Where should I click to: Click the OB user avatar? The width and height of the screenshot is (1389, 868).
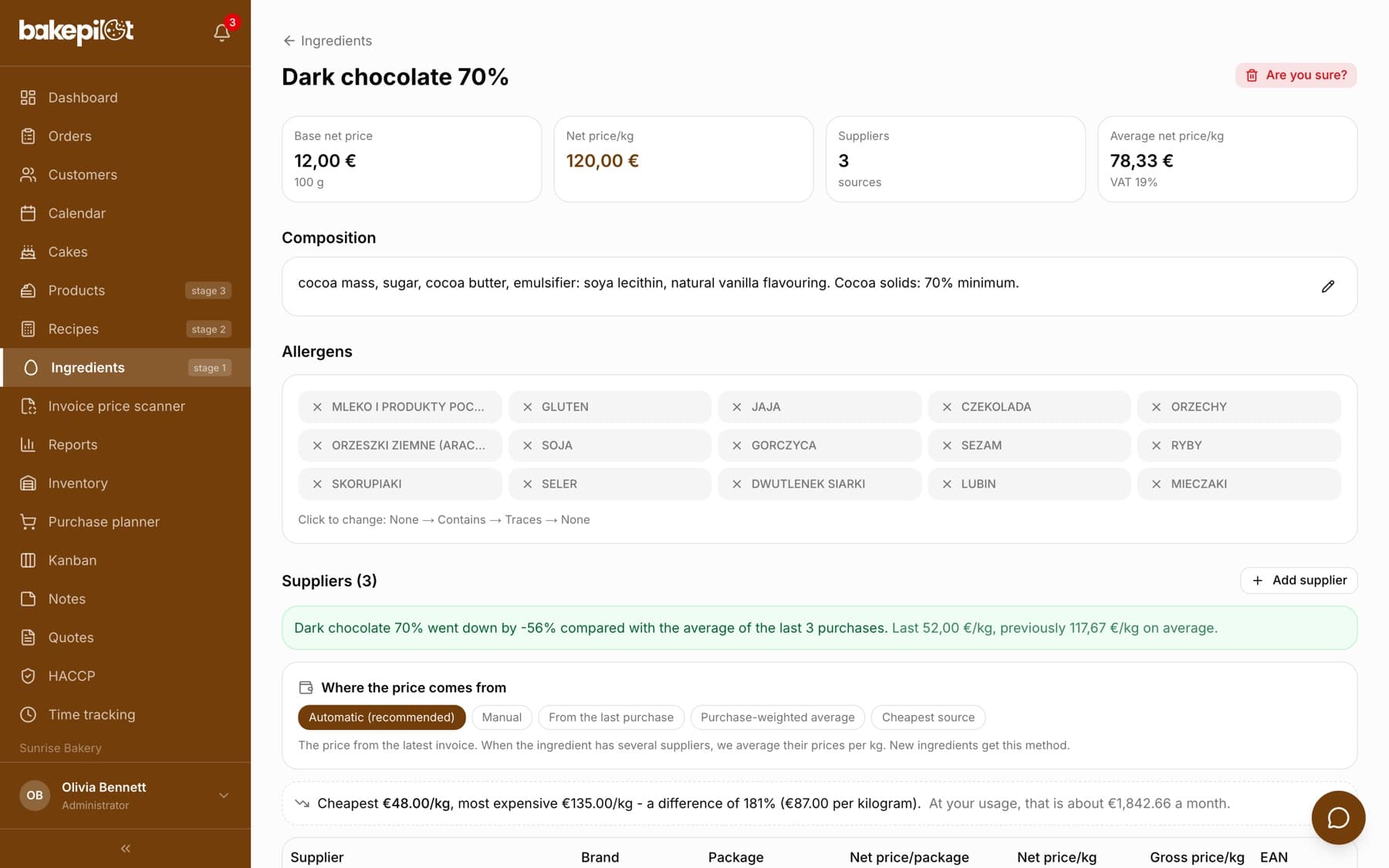(35, 795)
